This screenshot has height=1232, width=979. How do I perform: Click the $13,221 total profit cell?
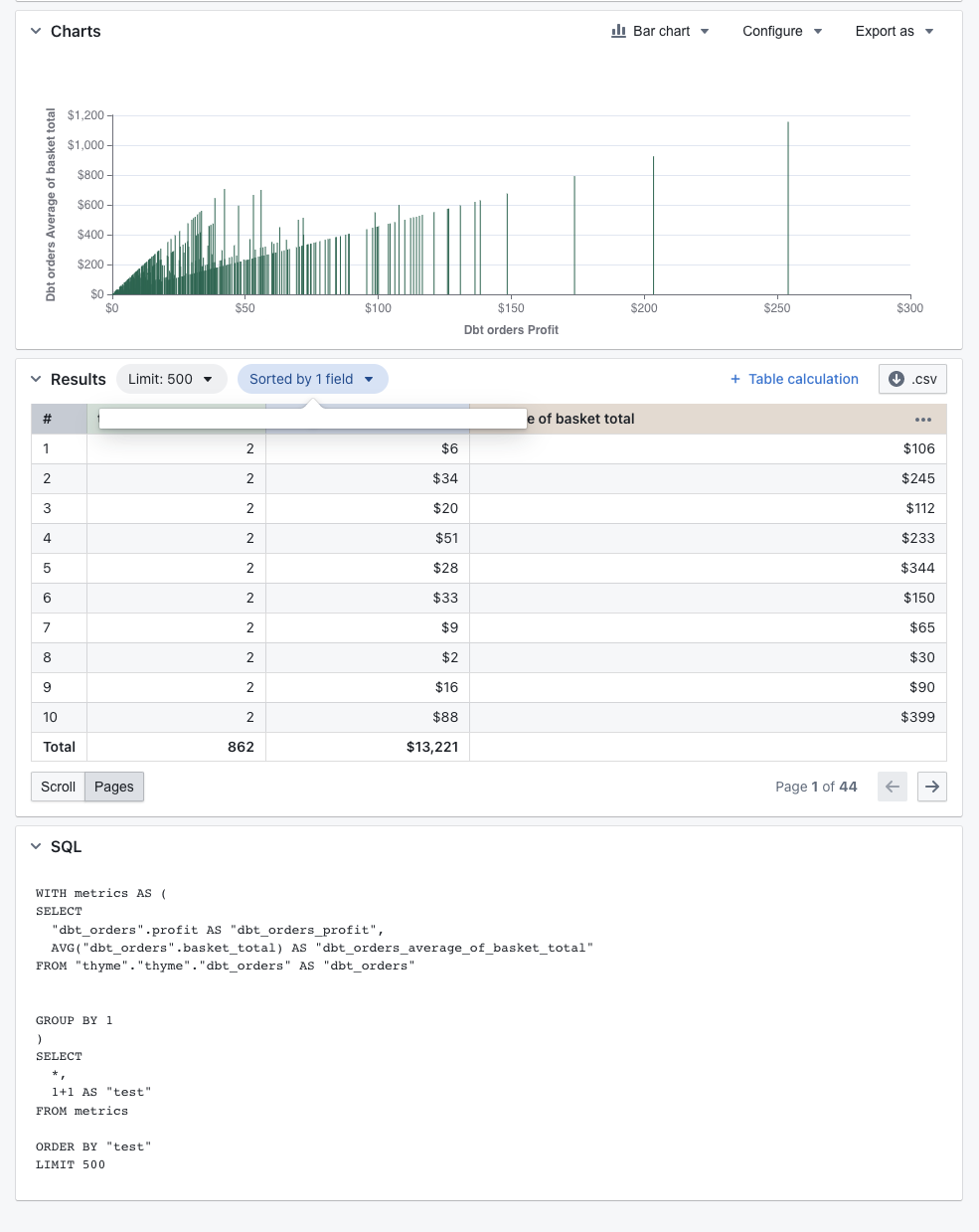tap(368, 747)
